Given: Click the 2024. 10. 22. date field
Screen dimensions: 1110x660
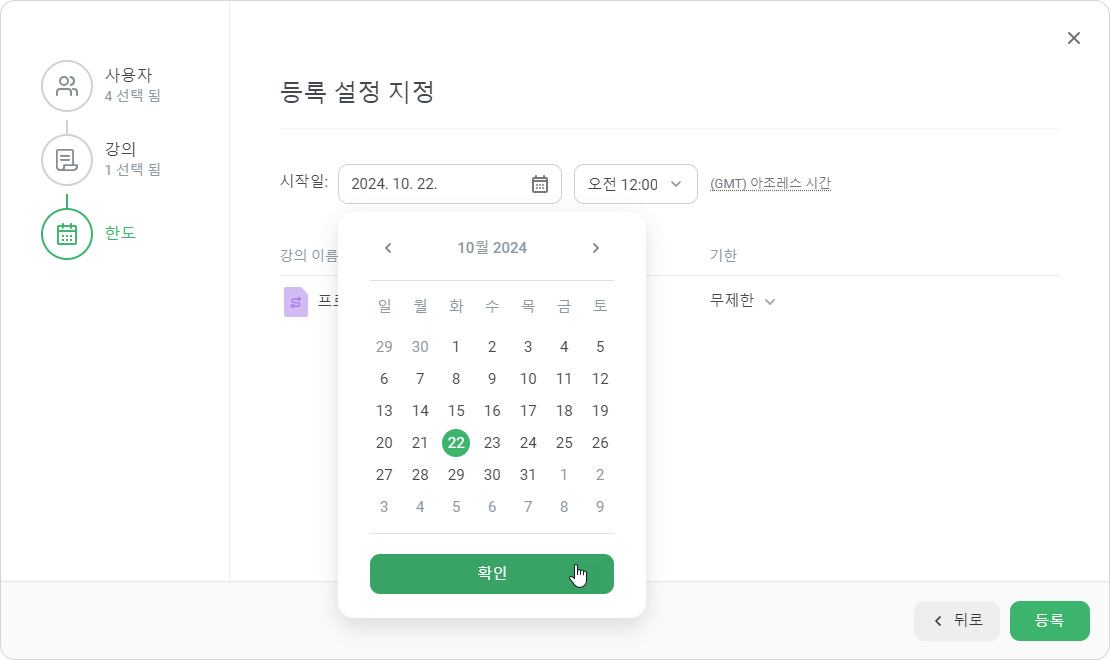Looking at the screenshot, I should (x=450, y=184).
